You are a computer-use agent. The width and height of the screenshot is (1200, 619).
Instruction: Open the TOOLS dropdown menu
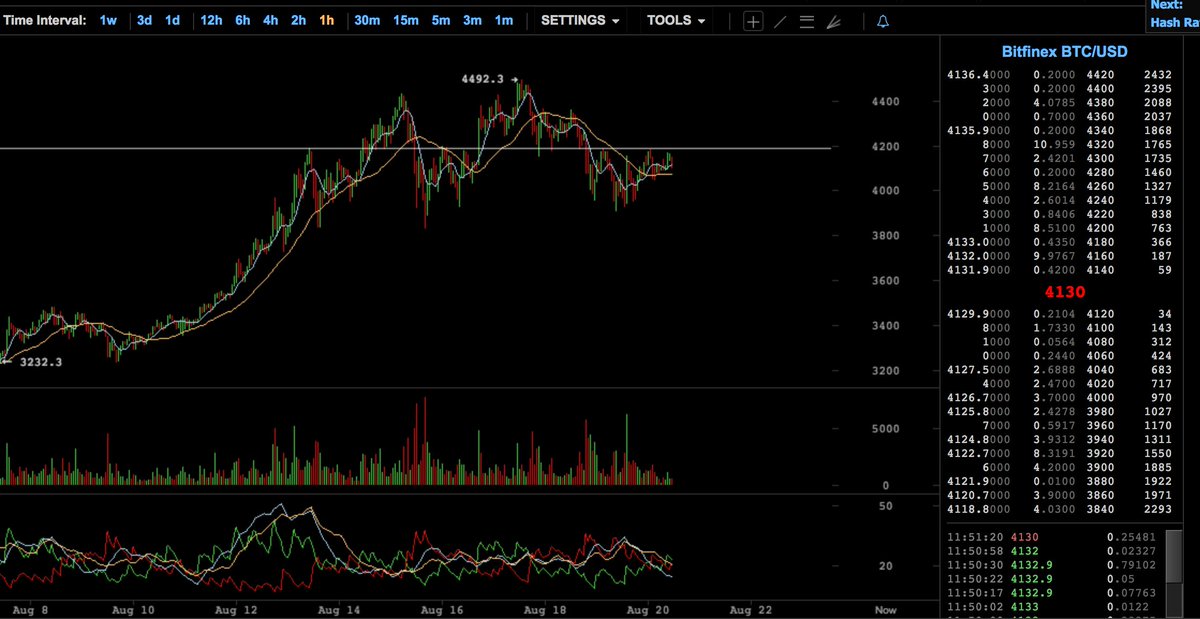pyautogui.click(x=676, y=20)
